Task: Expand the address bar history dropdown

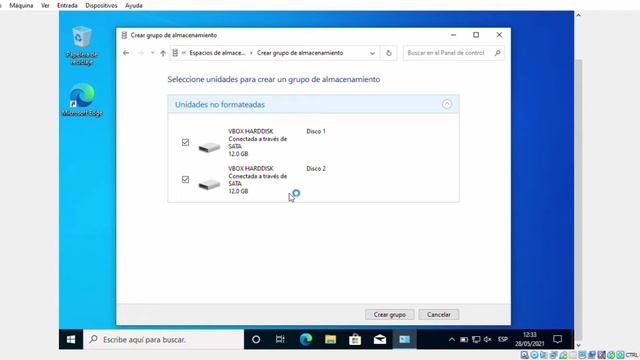Action: point(372,53)
